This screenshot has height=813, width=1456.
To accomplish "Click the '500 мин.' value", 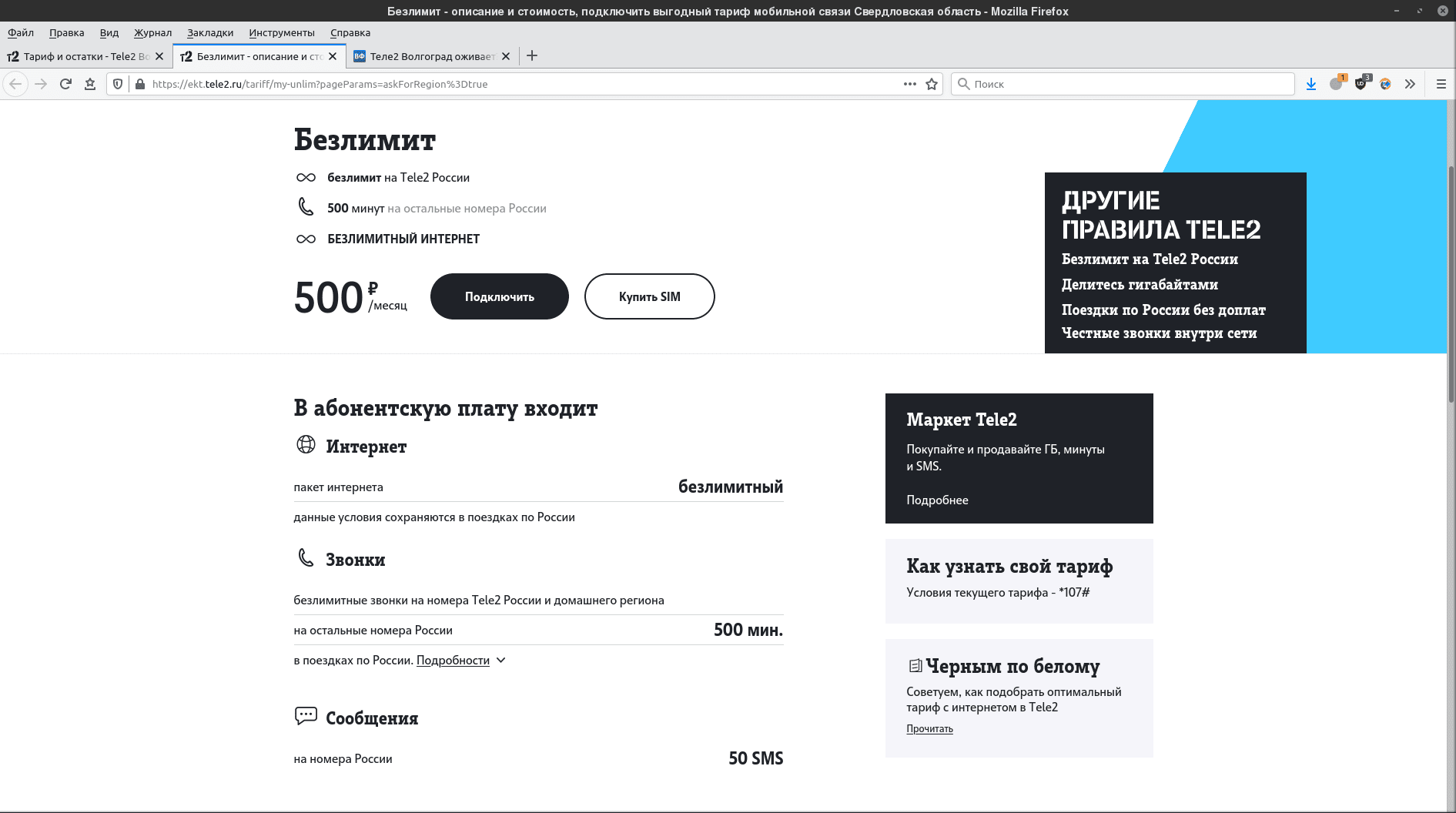I will [x=748, y=630].
